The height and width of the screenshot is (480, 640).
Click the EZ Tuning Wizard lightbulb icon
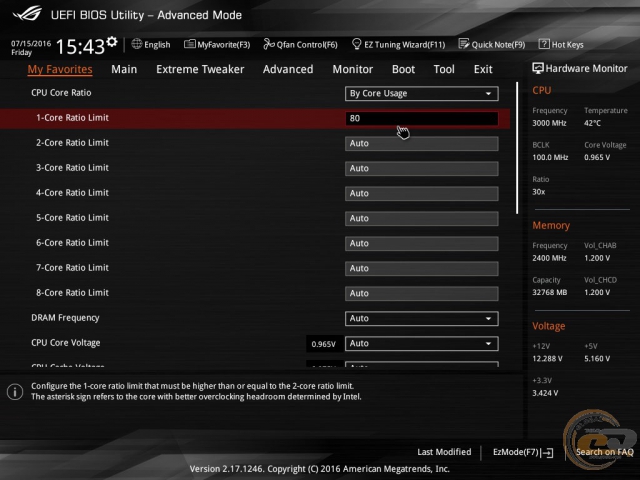pos(356,44)
